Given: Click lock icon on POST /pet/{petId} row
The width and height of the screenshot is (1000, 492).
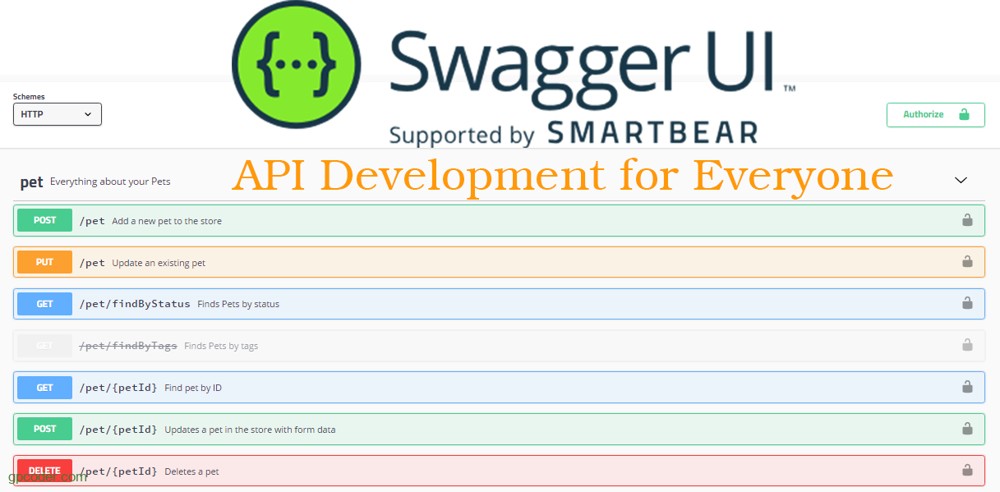Looking at the screenshot, I should (967, 429).
